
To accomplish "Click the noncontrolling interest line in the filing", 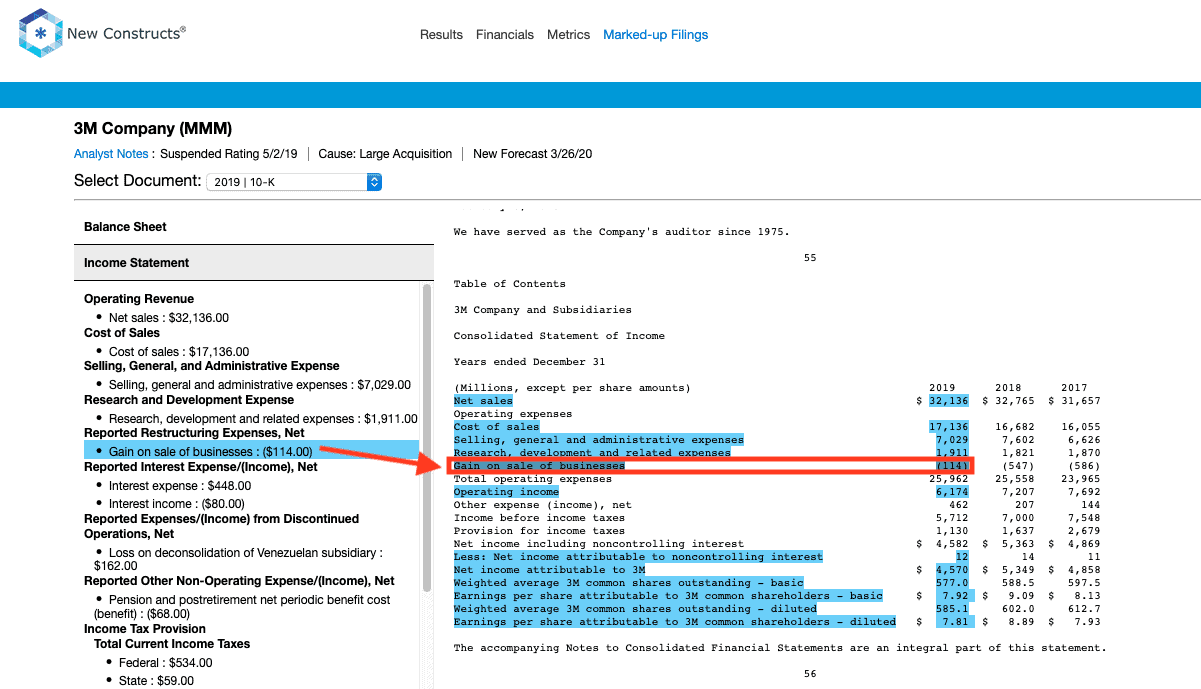I will (x=638, y=557).
